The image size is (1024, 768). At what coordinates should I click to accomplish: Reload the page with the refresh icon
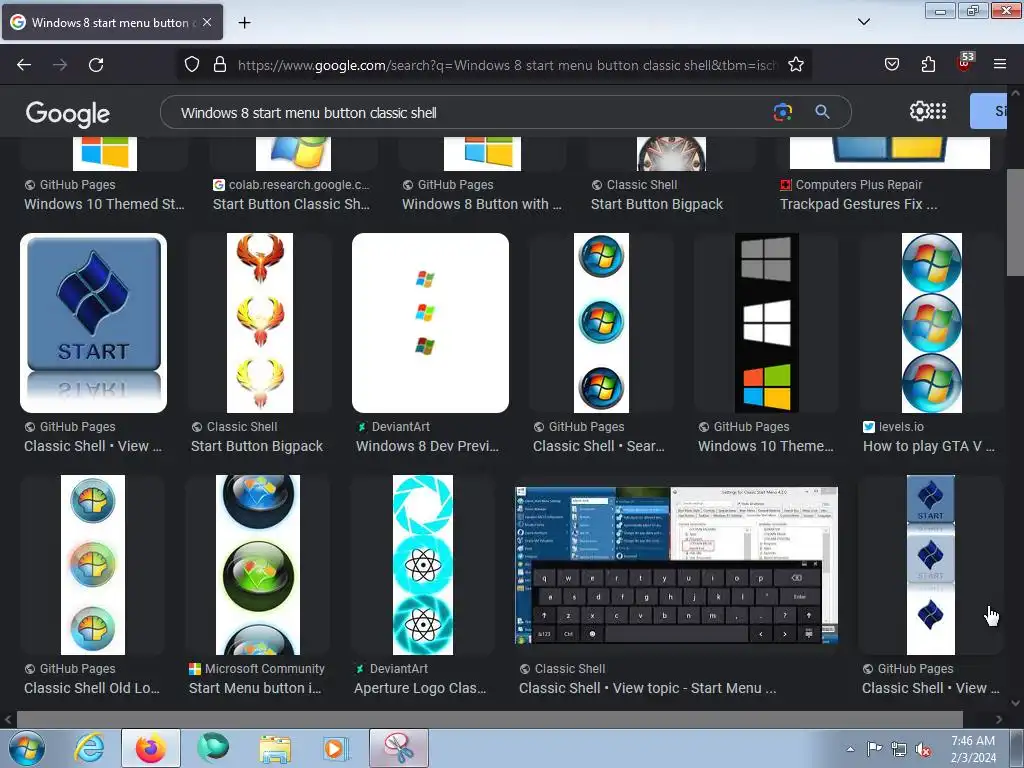96,65
